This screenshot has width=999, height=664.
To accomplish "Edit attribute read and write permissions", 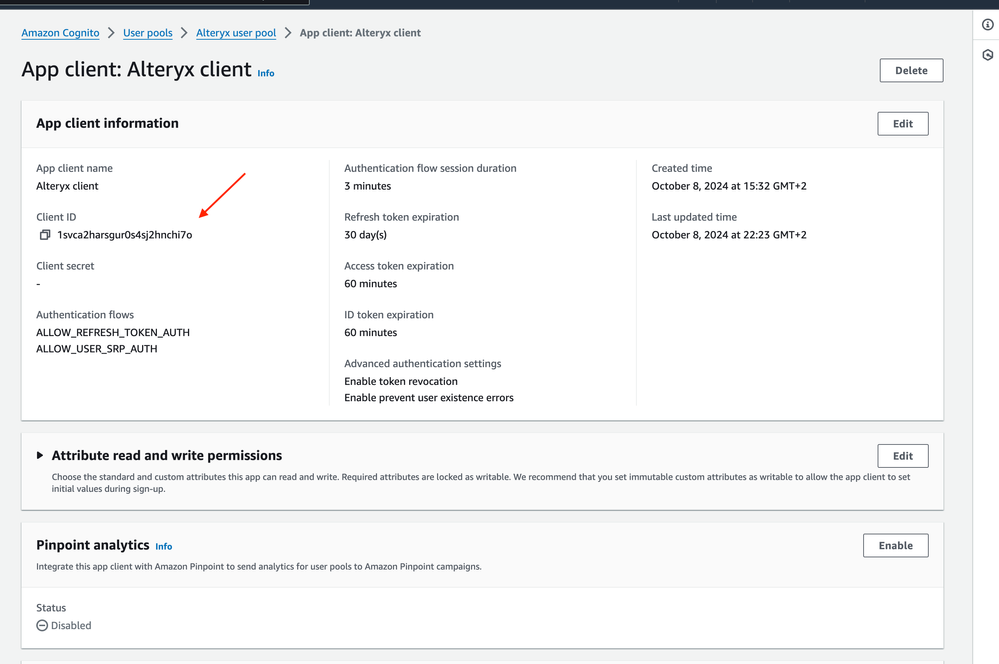I will [x=902, y=456].
